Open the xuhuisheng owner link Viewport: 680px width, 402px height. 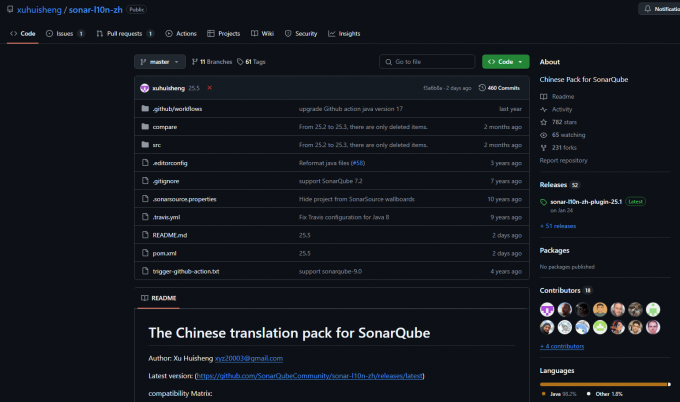(x=39, y=10)
